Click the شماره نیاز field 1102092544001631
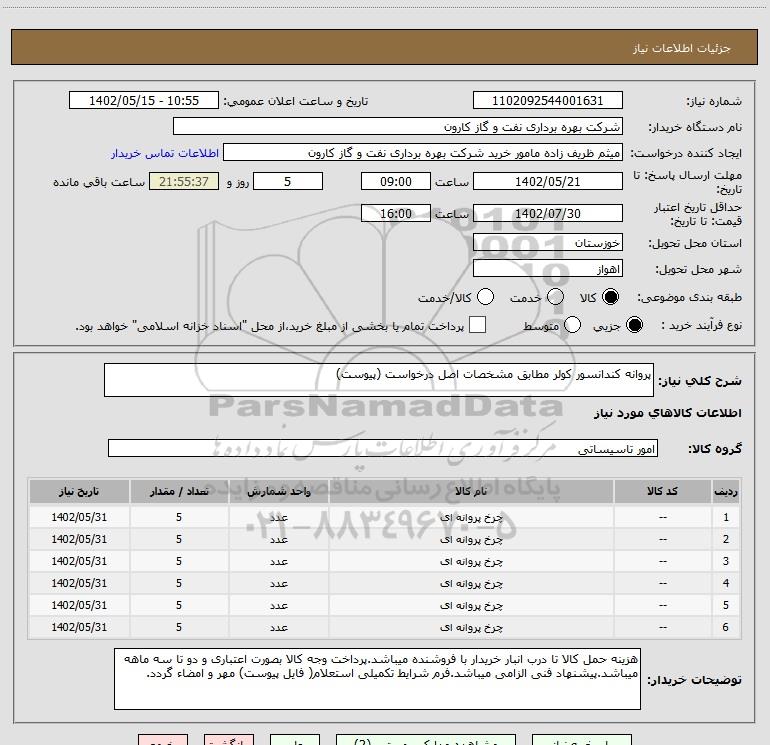 click(x=548, y=101)
